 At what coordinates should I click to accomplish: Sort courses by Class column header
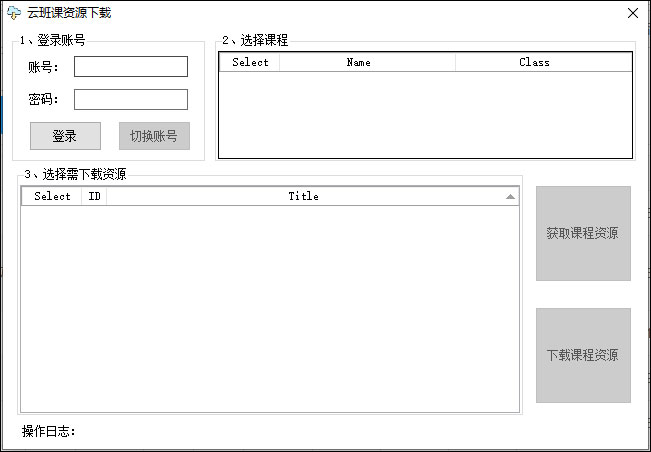(544, 62)
